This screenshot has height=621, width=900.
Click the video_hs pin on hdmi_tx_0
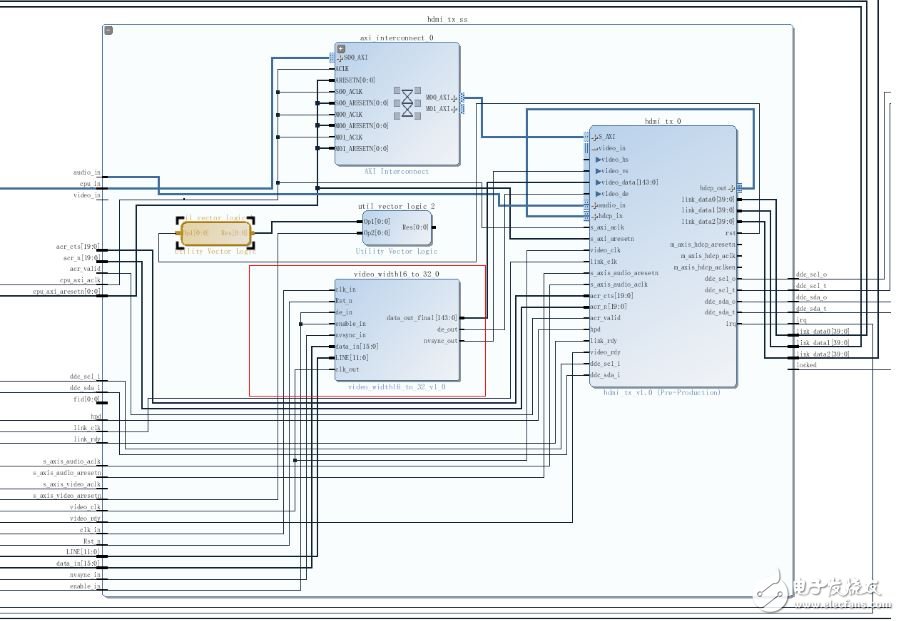point(615,160)
